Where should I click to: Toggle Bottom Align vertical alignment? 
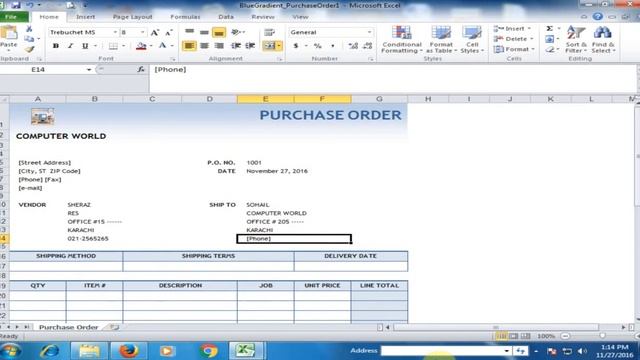[219, 32]
